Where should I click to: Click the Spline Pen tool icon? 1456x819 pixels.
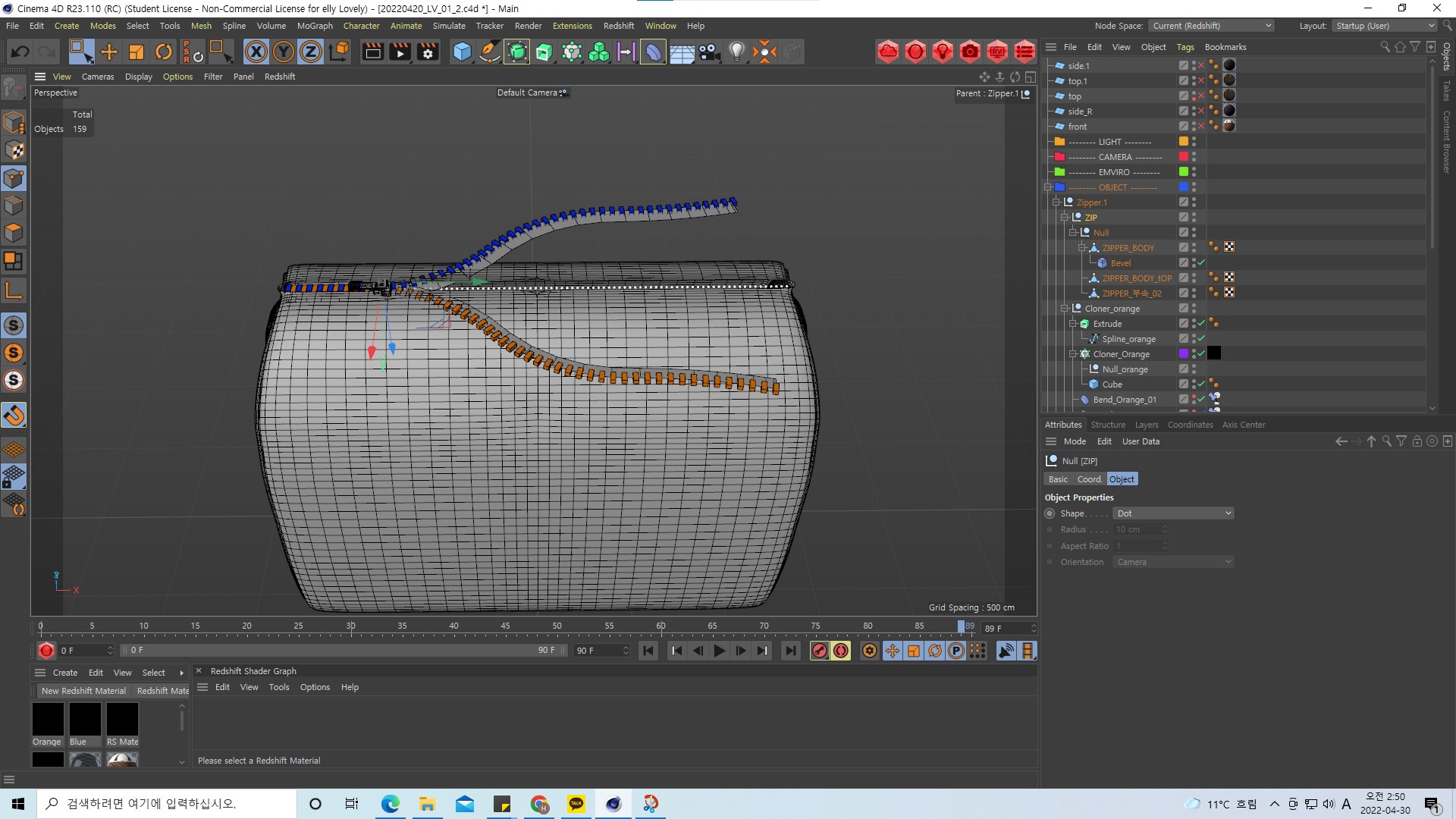click(x=490, y=52)
